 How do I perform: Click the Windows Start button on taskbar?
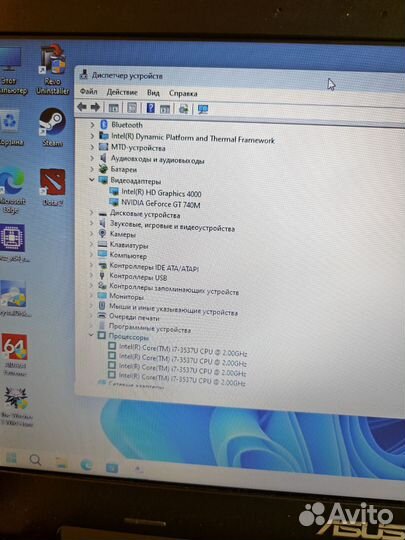click(11, 458)
